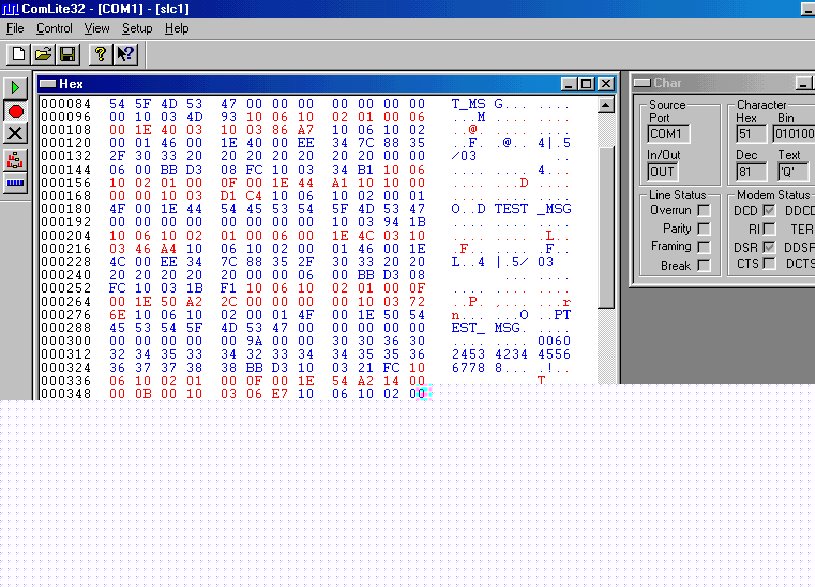815x587 pixels.
Task: Click the Source Port field showing COM1
Action: pyautogui.click(x=669, y=134)
